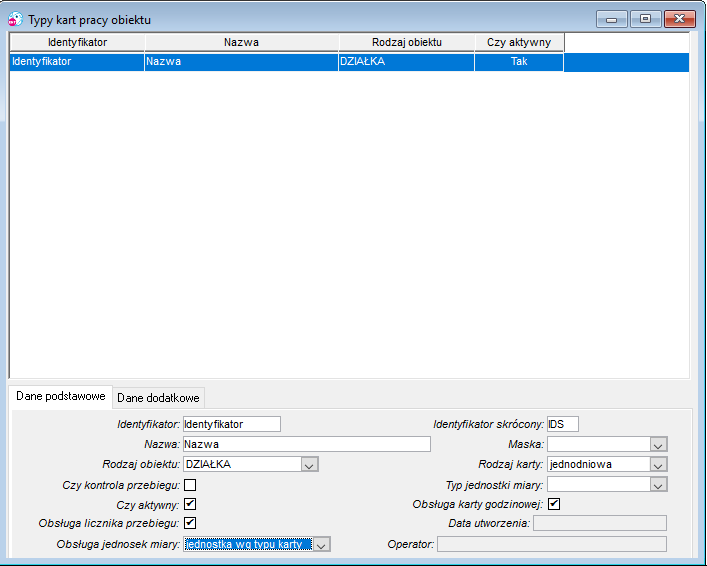Click the application icon in title bar
Viewport: 707px width, 566px height.
pos(15,19)
